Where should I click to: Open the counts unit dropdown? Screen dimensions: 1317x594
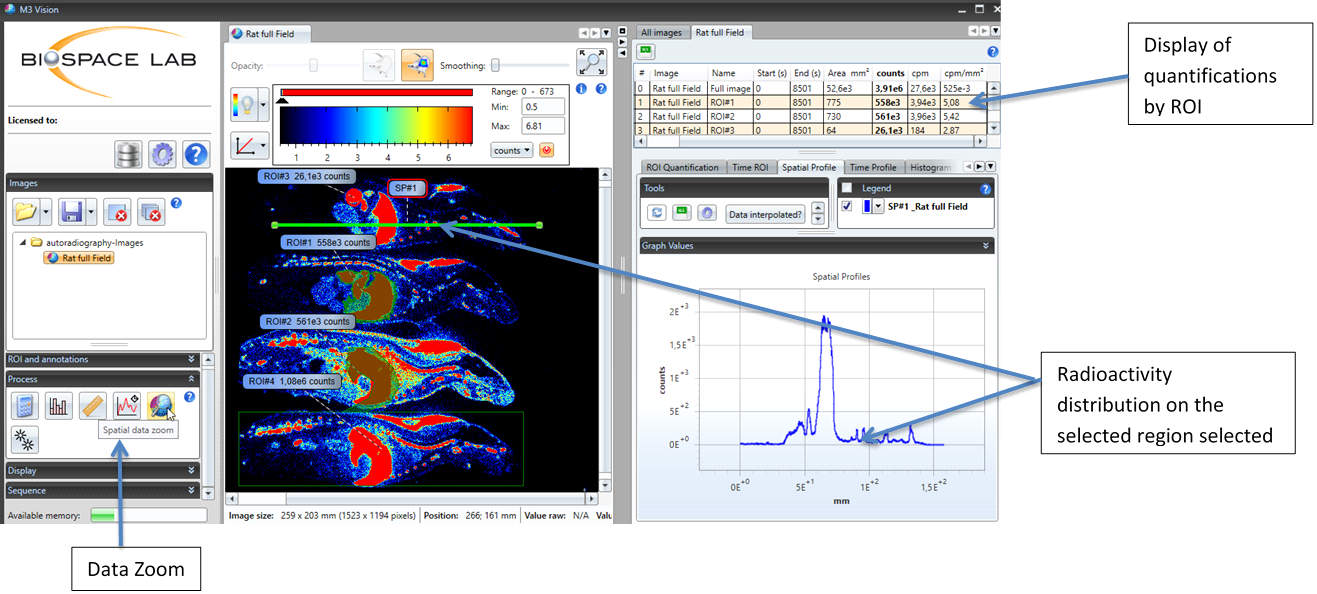(511, 150)
